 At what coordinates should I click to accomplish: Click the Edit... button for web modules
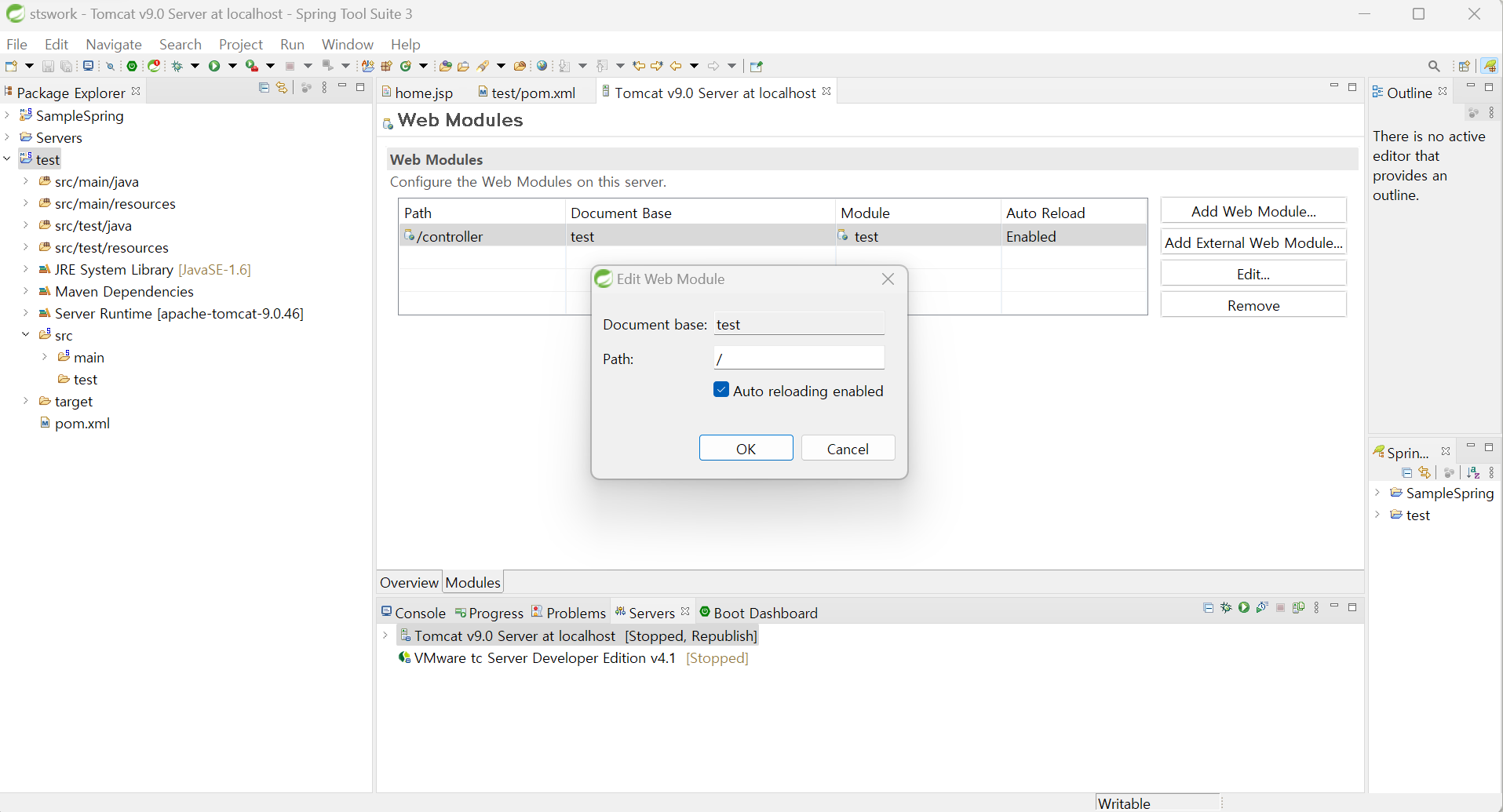pos(1253,274)
